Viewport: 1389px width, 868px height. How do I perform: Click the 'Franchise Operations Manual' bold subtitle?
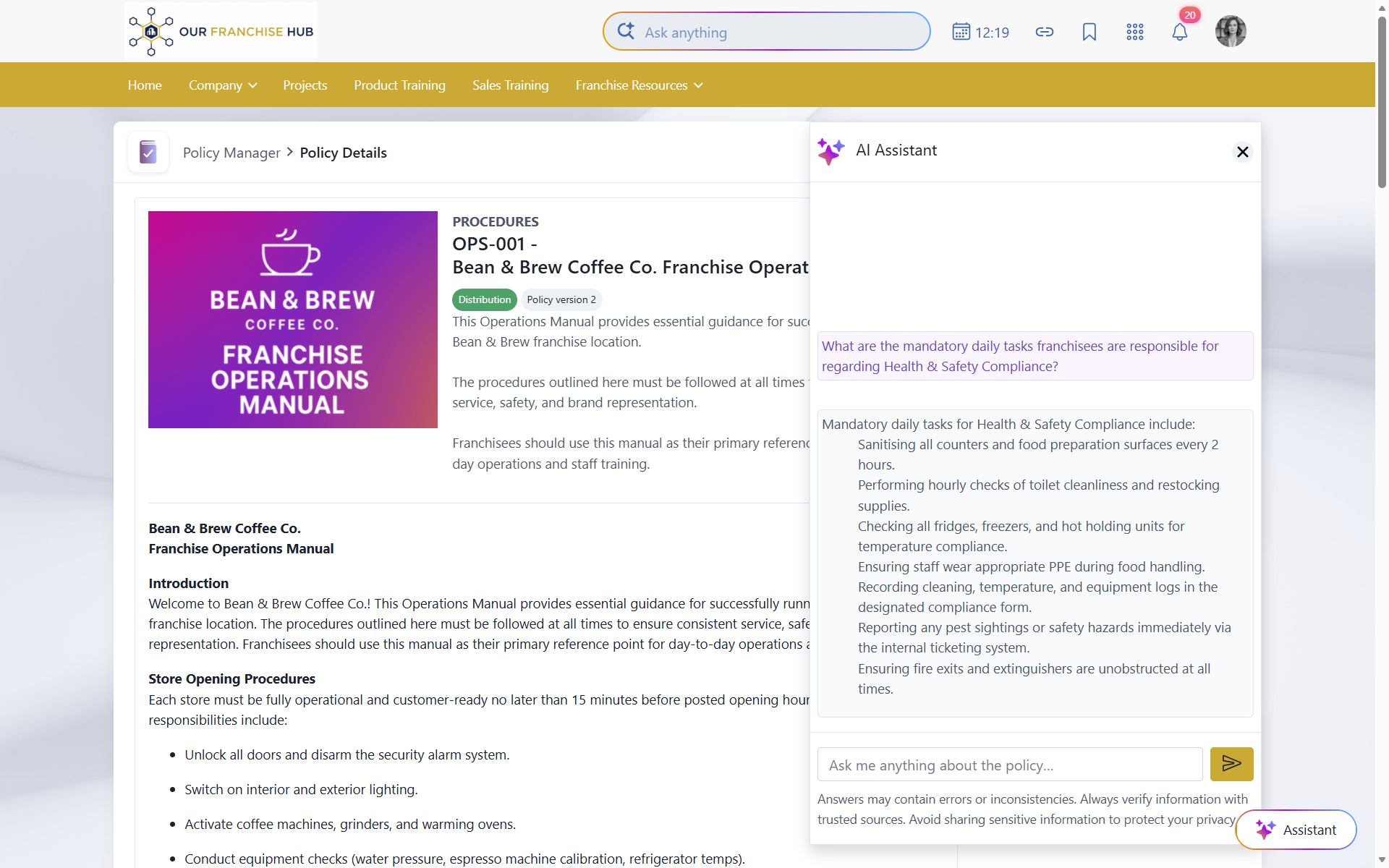(x=241, y=548)
